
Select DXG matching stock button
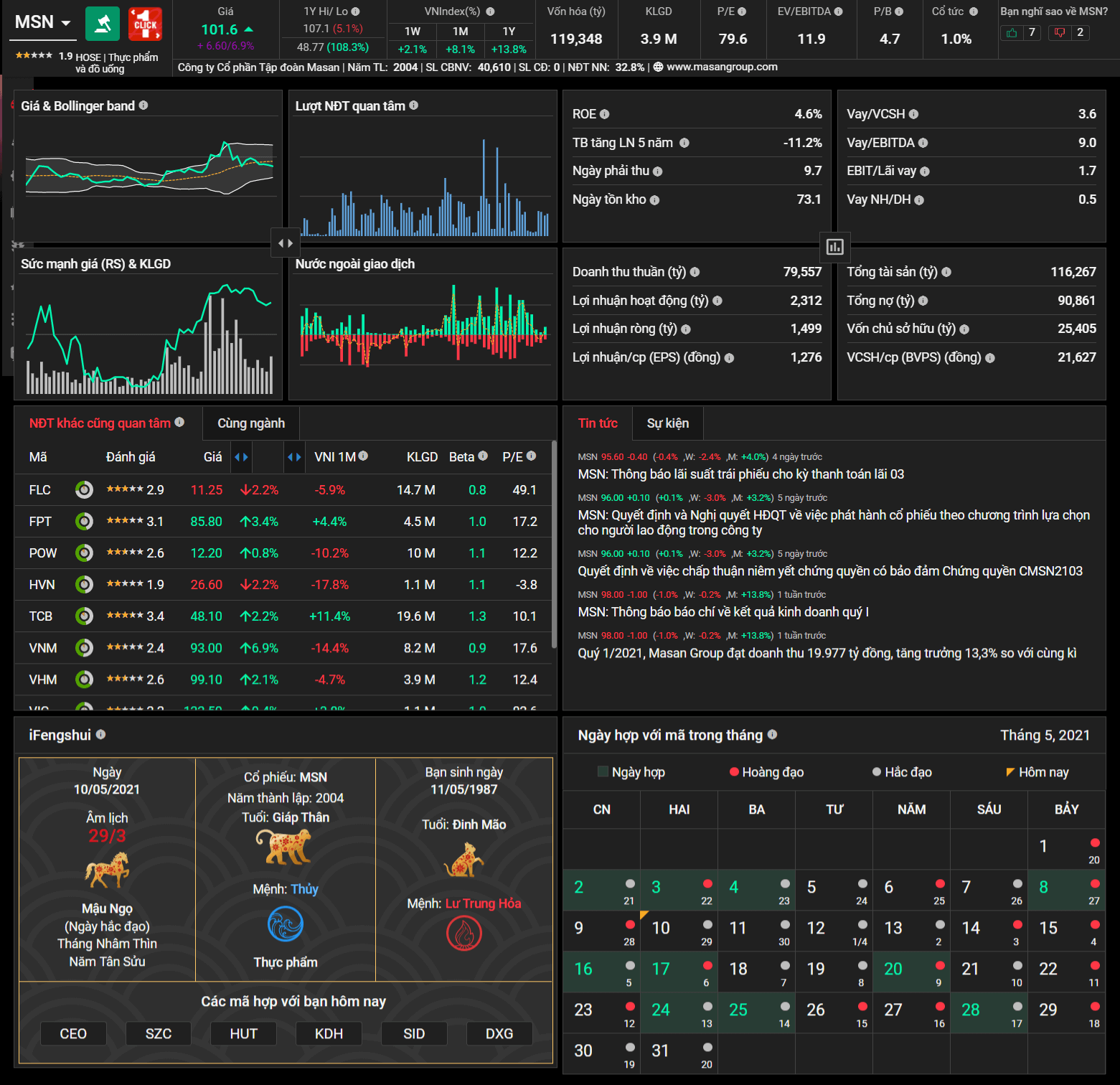(x=499, y=1033)
